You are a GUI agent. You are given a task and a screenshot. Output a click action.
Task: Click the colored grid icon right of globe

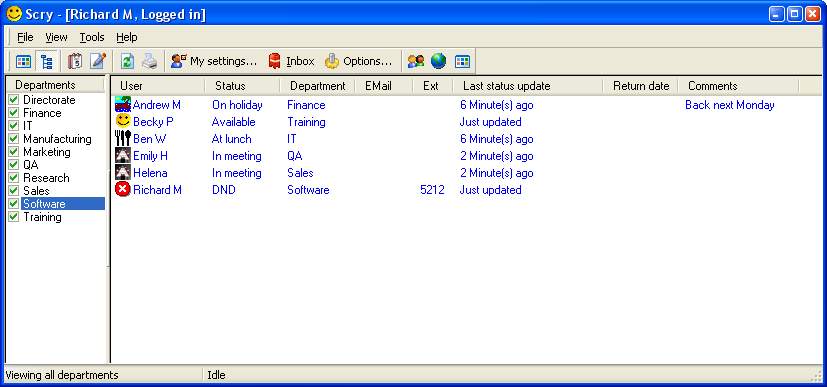(462, 61)
